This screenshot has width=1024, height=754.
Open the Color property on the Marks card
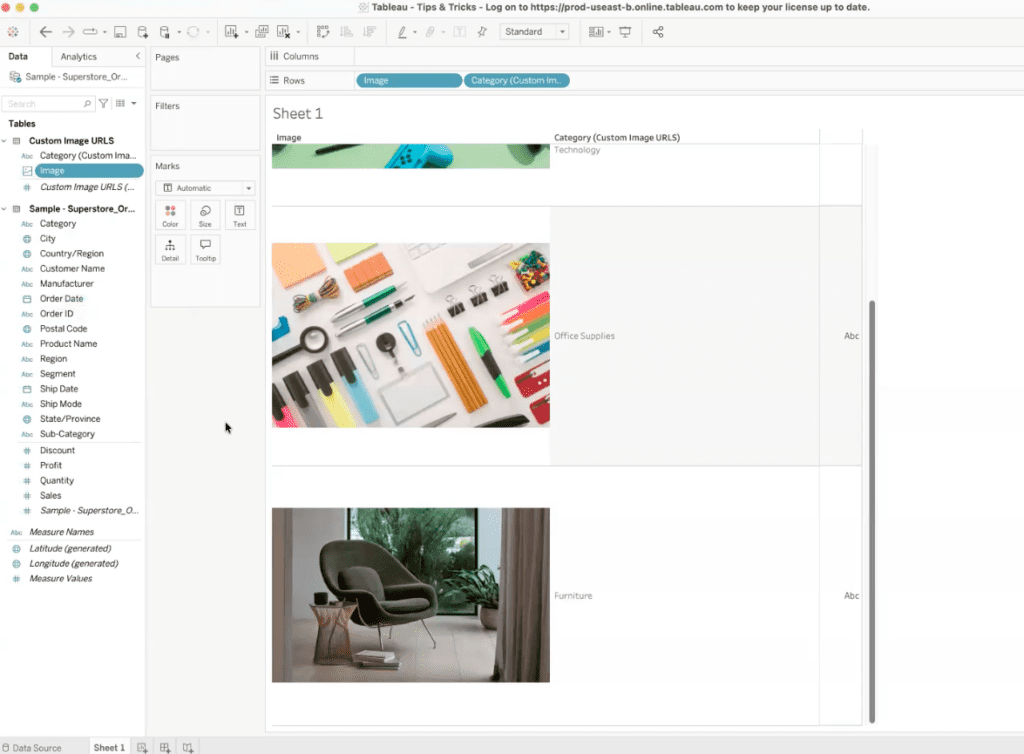pos(170,214)
